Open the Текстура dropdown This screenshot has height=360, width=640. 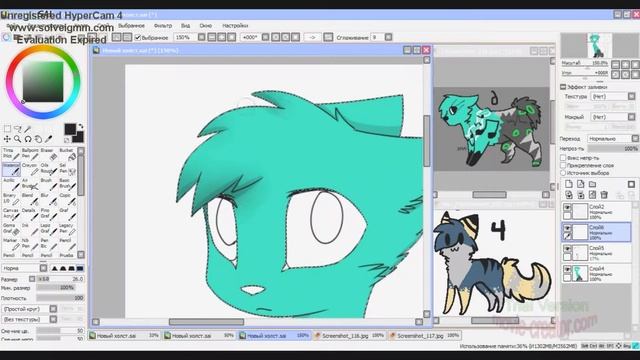(613, 96)
